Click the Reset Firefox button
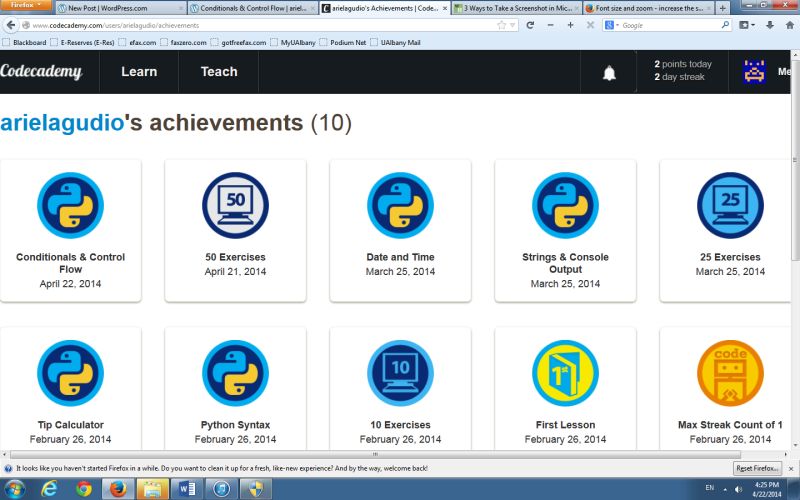This screenshot has width=800, height=500. pyautogui.click(x=757, y=468)
